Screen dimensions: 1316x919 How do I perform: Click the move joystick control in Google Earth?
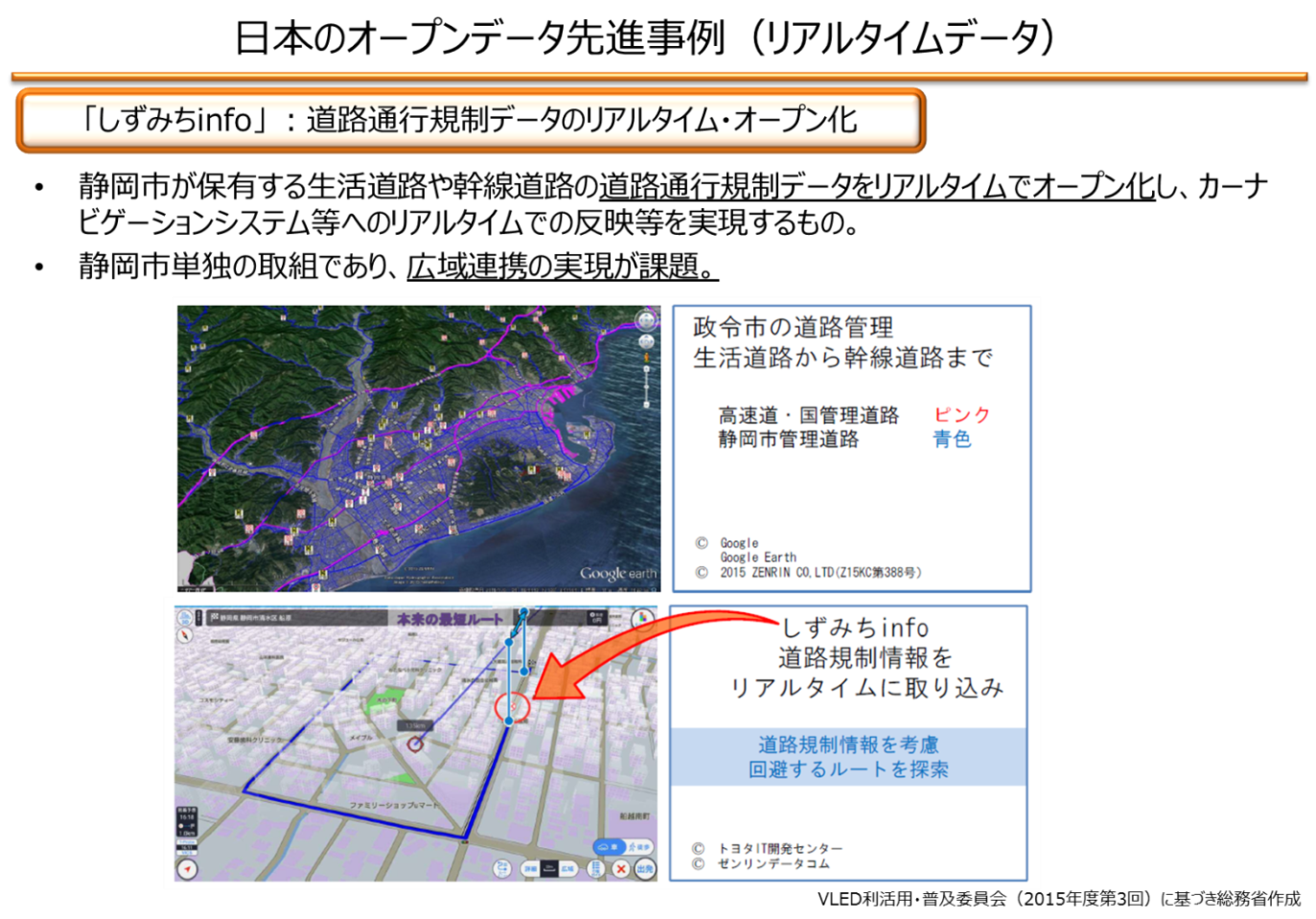click(645, 342)
